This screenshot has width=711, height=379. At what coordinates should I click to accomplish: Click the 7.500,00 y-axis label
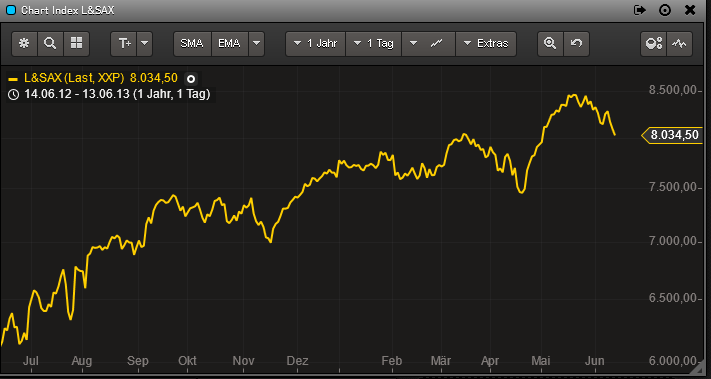click(x=672, y=187)
